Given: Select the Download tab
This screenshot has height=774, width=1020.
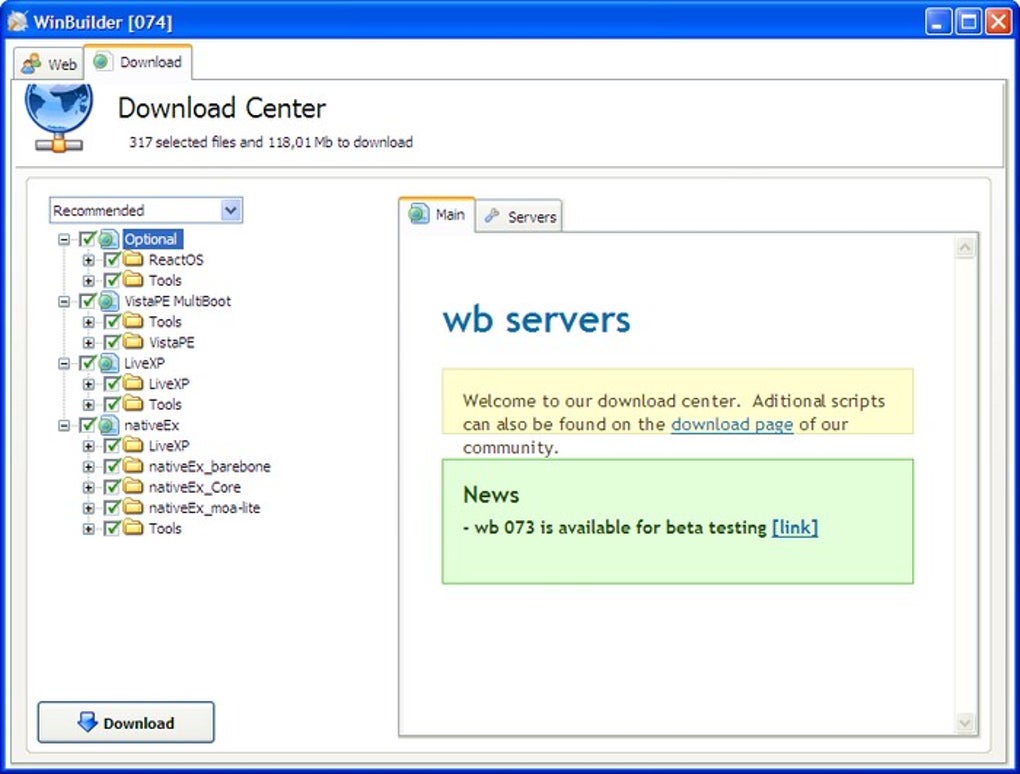Looking at the screenshot, I should coord(138,62).
